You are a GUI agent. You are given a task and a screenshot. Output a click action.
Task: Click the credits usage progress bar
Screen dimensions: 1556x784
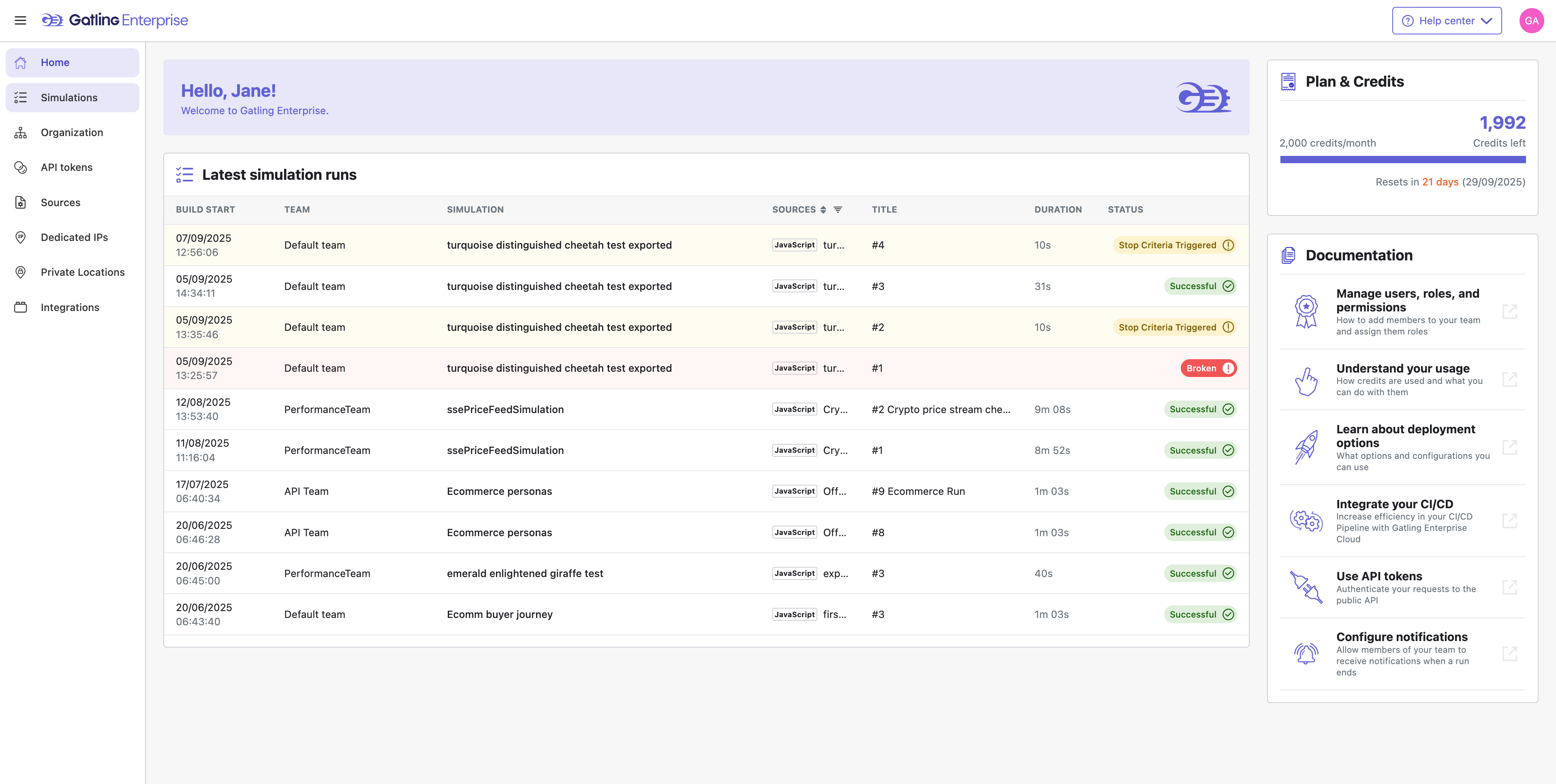[1402, 160]
